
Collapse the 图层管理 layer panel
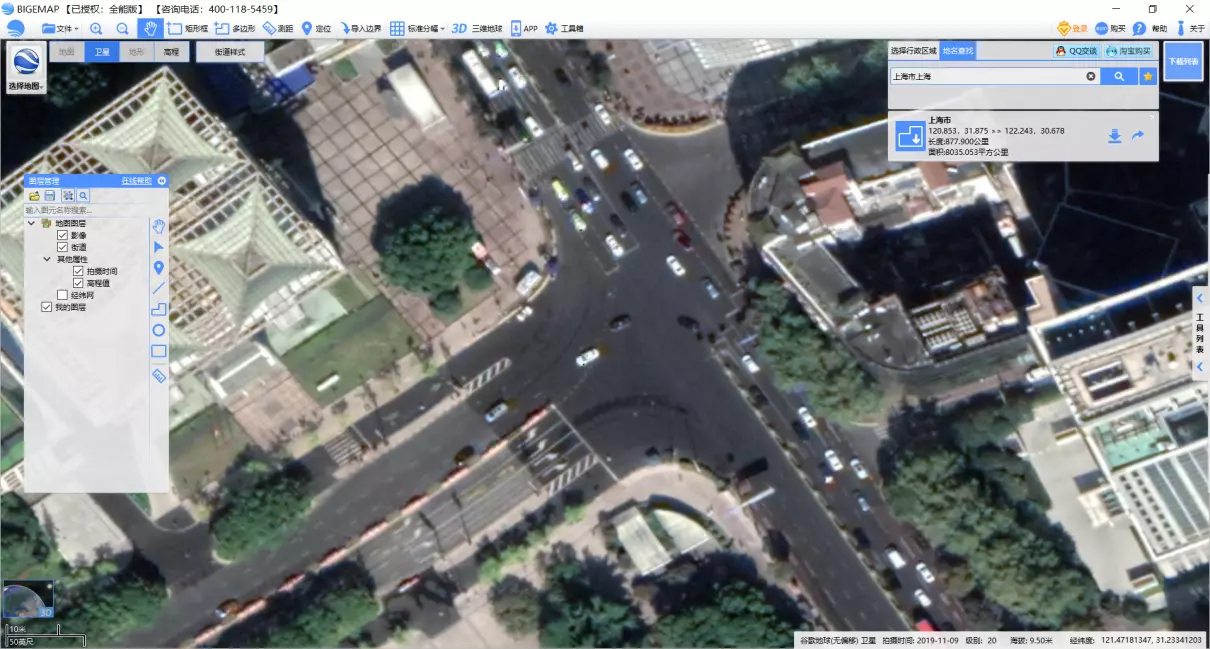[x=161, y=181]
